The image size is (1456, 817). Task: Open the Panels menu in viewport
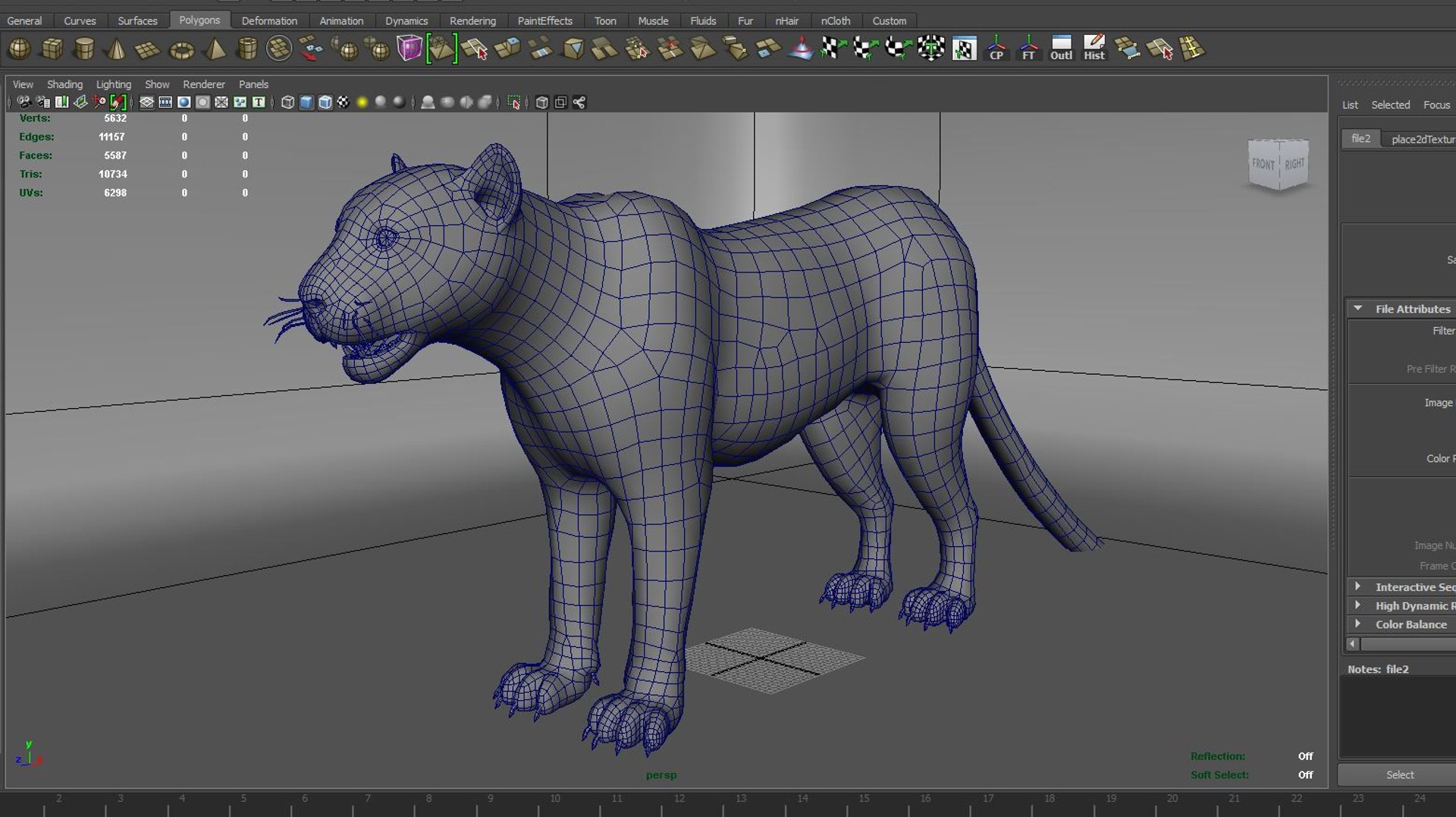[x=253, y=84]
